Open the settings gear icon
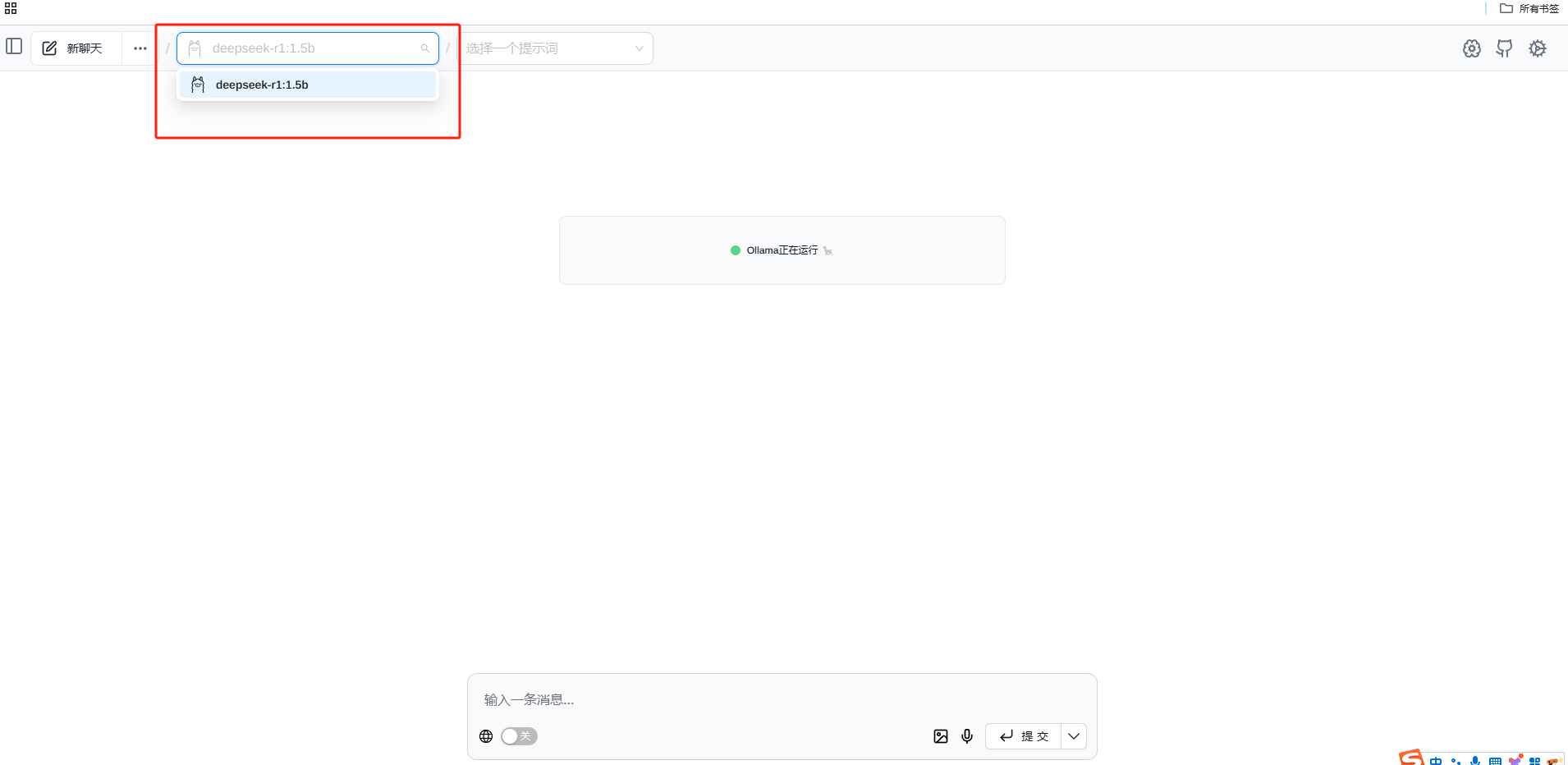Screen dimensions: 1568x765 [1538, 48]
